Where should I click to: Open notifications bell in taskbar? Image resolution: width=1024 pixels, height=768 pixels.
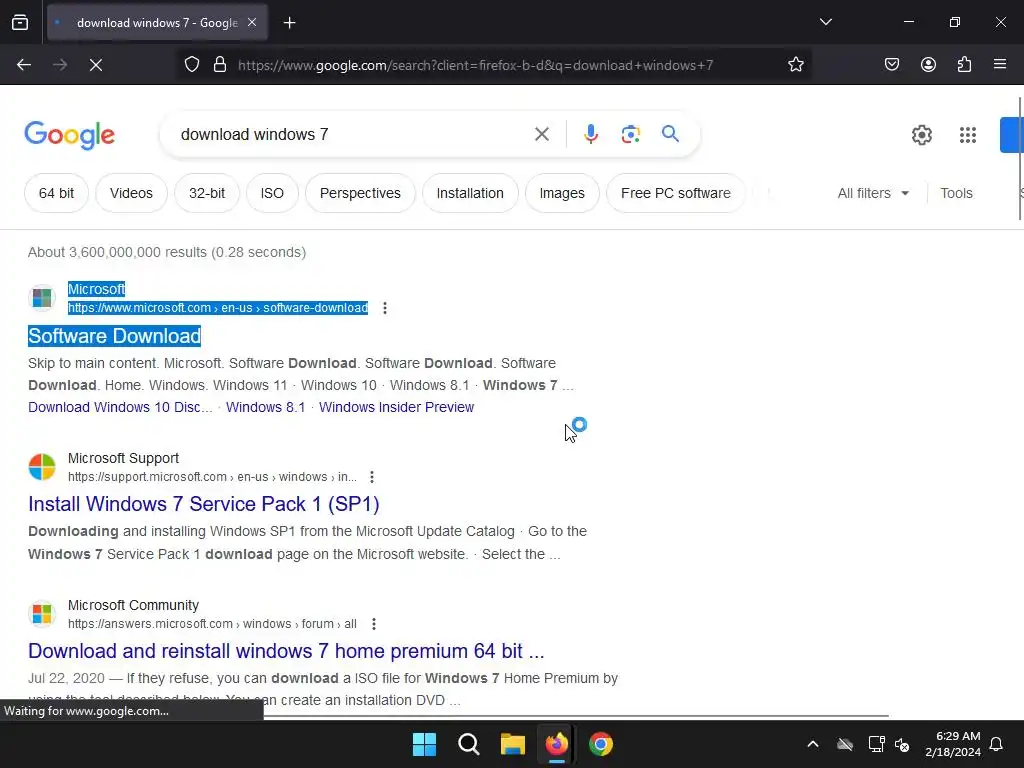pos(997,744)
